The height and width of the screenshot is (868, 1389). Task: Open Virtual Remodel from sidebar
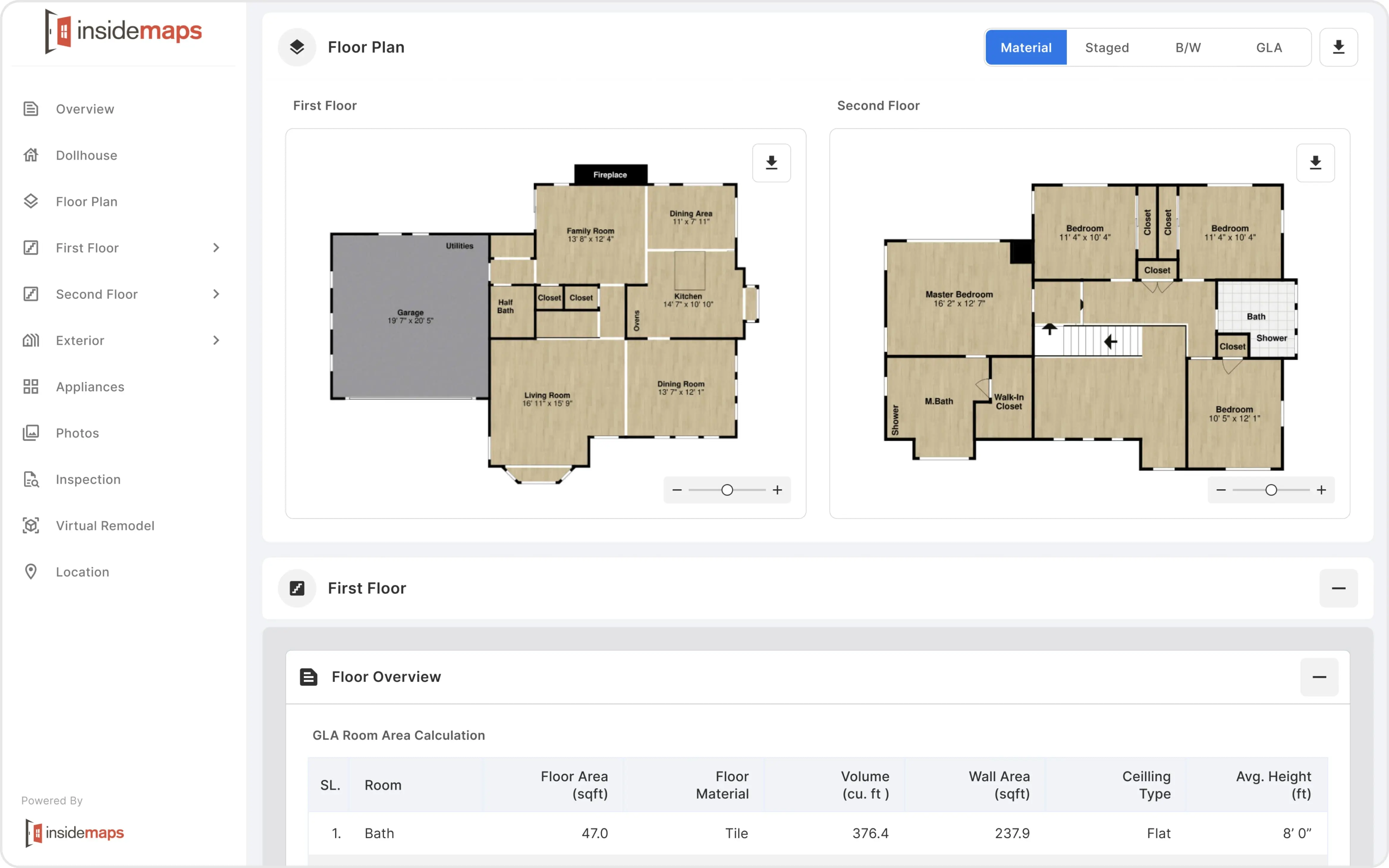[x=104, y=525]
